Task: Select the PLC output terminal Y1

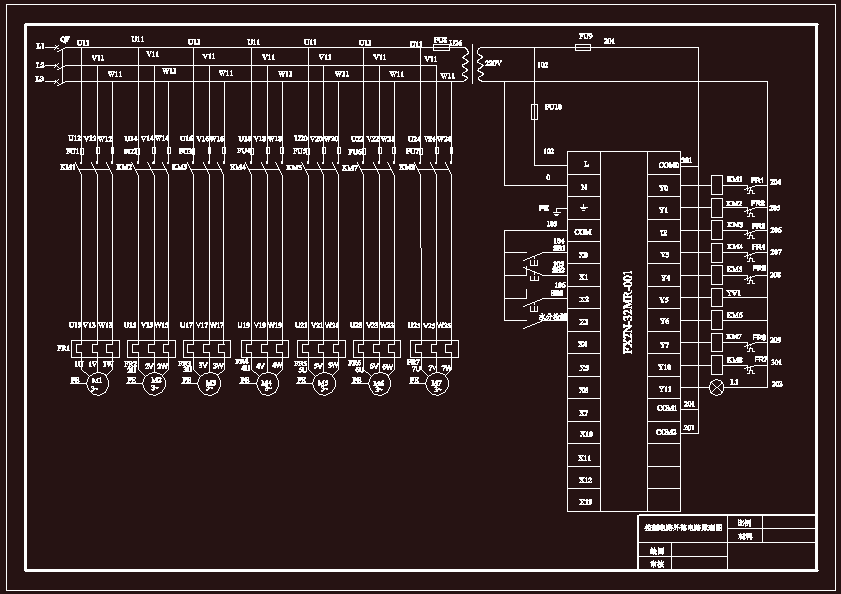Action: coord(664,210)
